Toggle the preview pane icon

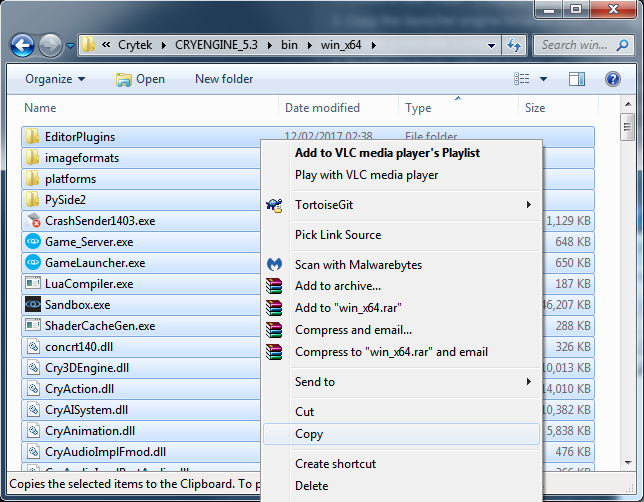point(577,79)
